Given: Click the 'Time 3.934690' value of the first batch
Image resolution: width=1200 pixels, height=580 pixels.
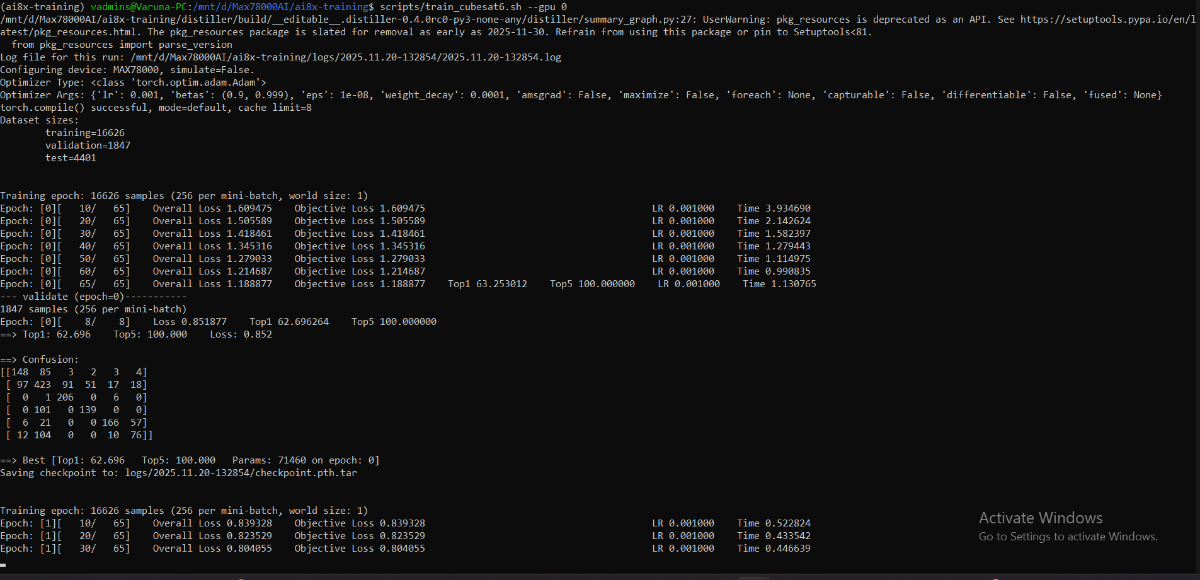Looking at the screenshot, I should [774, 208].
